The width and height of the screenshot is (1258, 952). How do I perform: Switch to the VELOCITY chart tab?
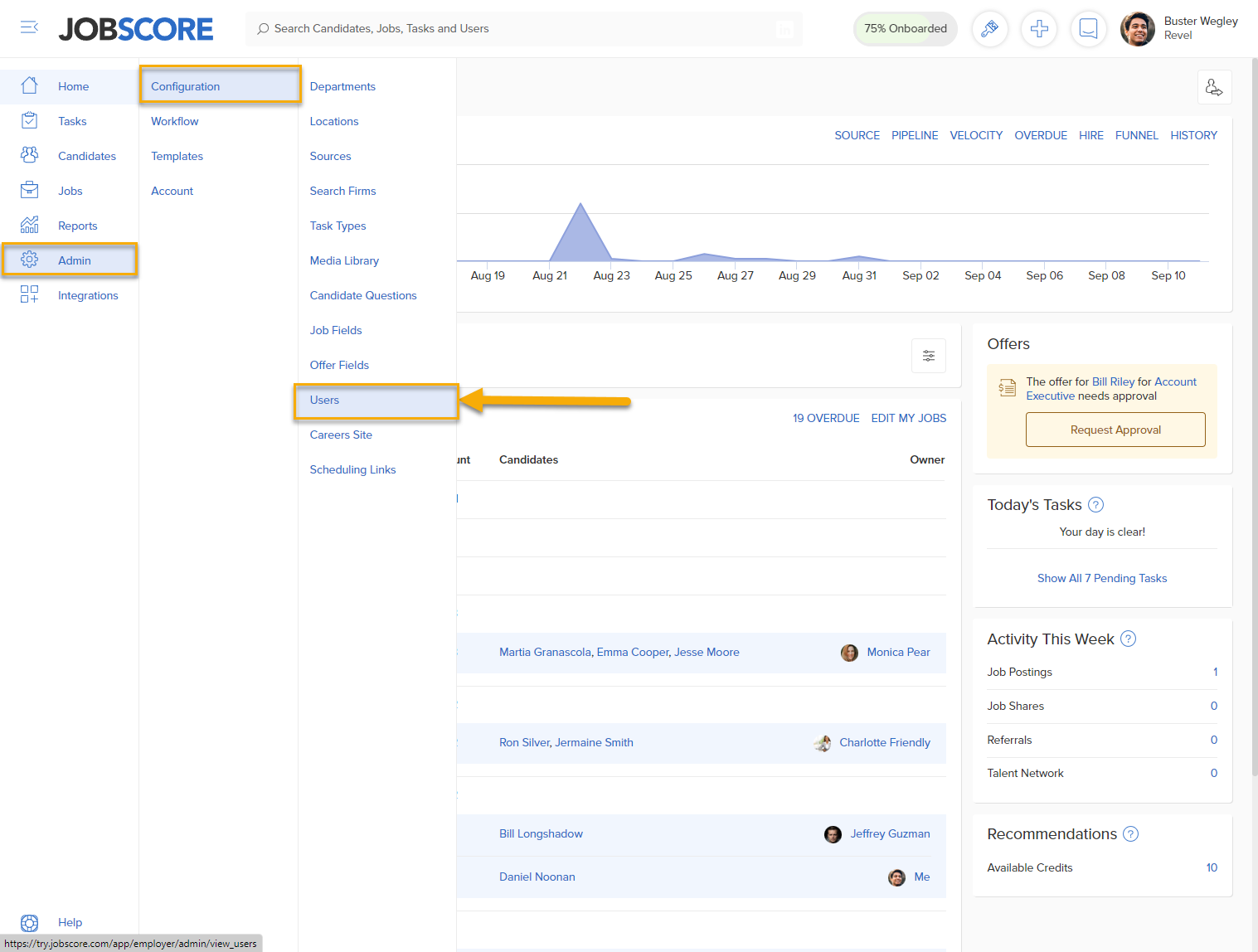point(976,135)
